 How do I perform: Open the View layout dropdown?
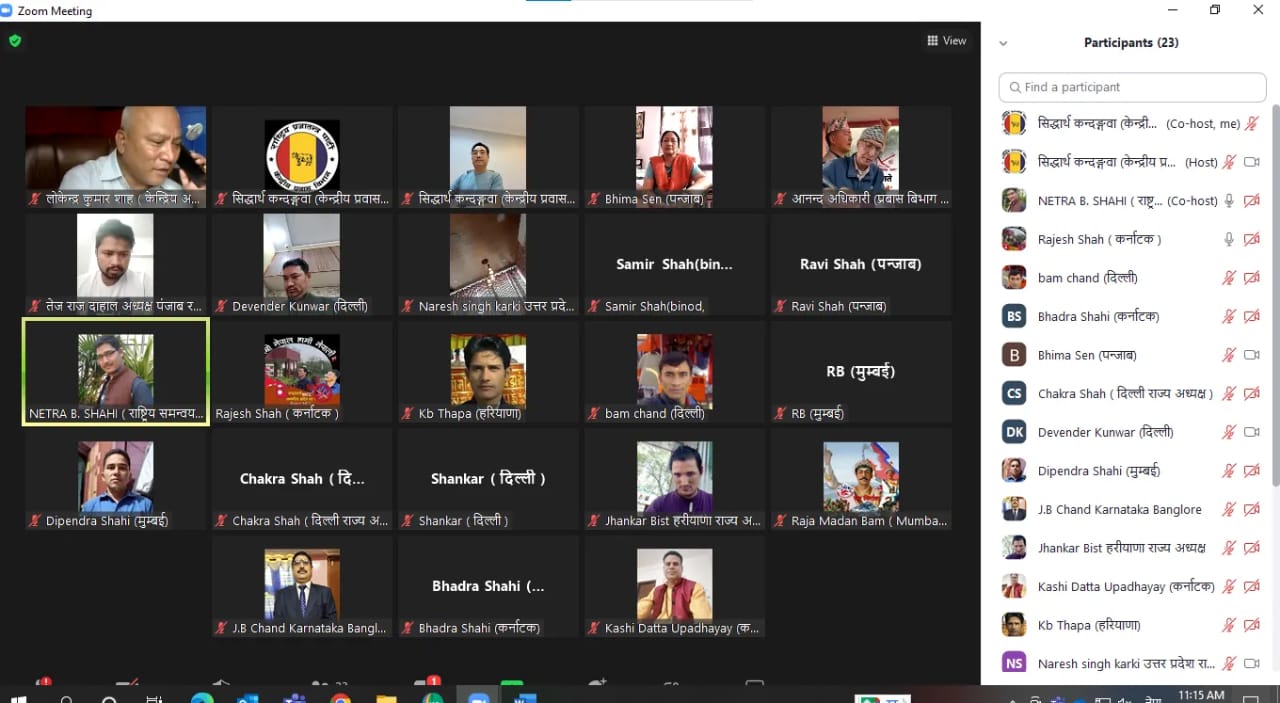[x=946, y=41]
